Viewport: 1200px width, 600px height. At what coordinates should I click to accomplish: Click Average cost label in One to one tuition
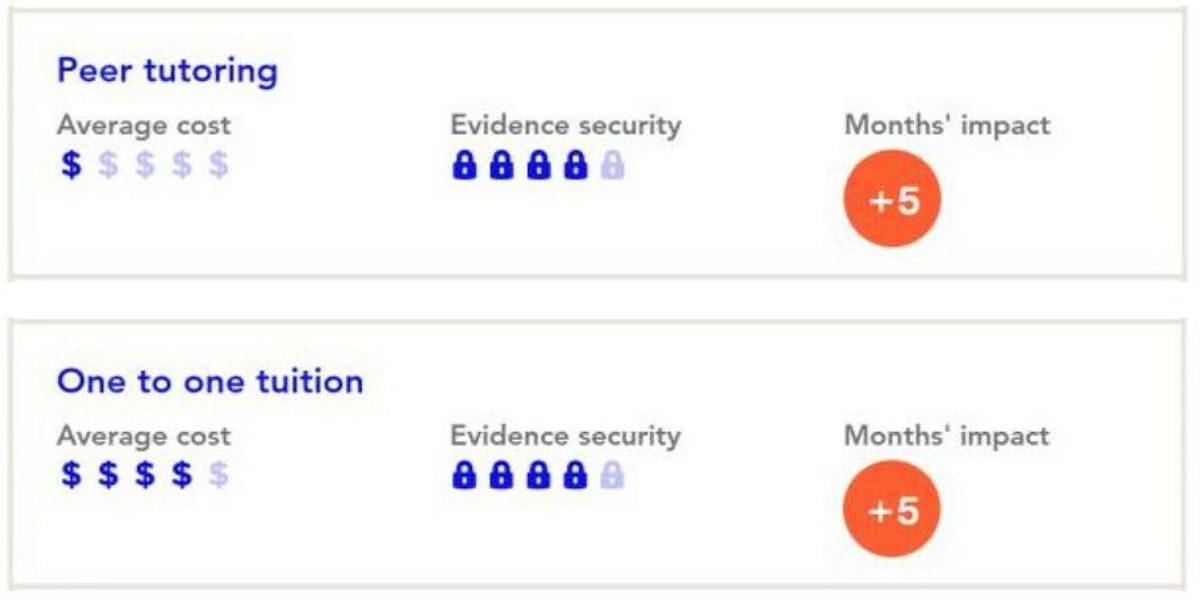(143, 436)
